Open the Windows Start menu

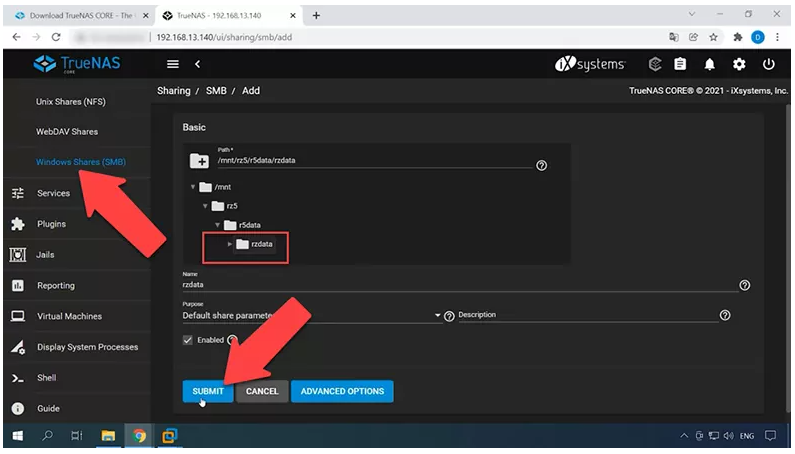pyautogui.click(x=18, y=436)
